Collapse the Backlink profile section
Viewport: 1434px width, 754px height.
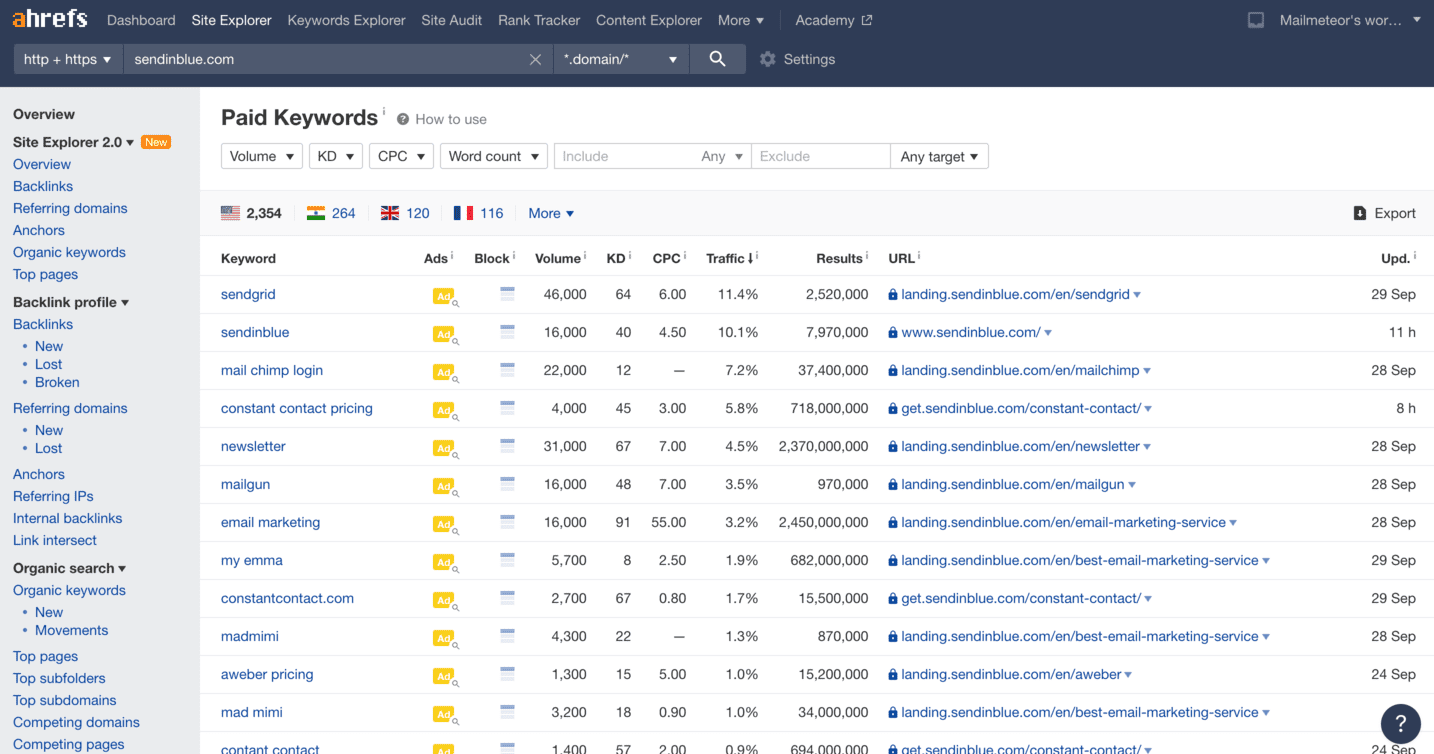[71, 302]
